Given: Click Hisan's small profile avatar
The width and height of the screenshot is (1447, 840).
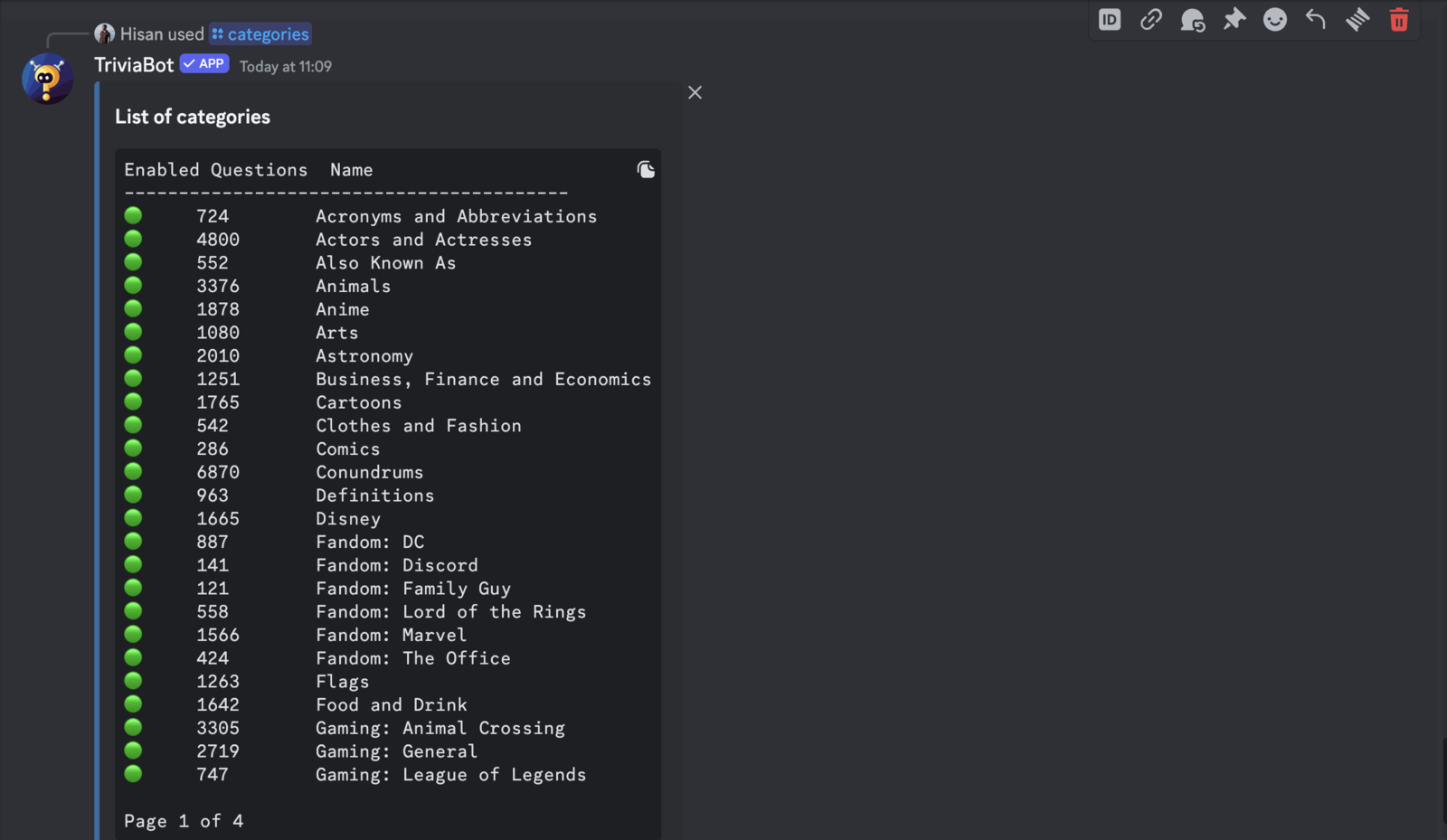Looking at the screenshot, I should coord(105,33).
